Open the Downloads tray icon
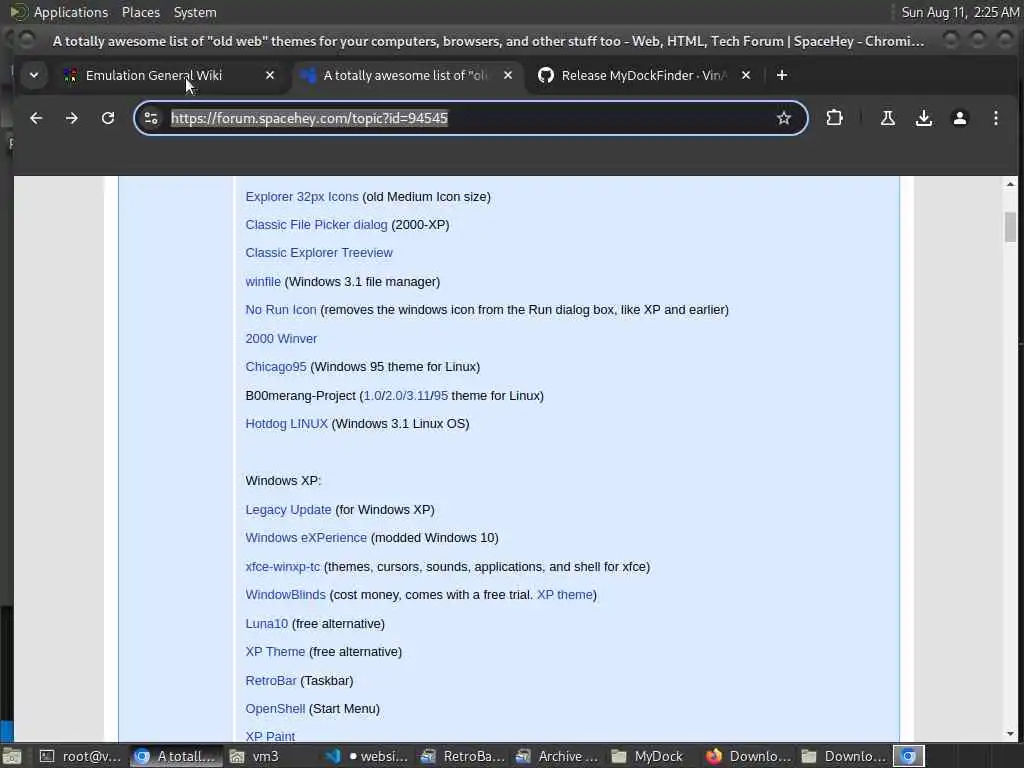The width and height of the screenshot is (1024, 768). coord(923,118)
